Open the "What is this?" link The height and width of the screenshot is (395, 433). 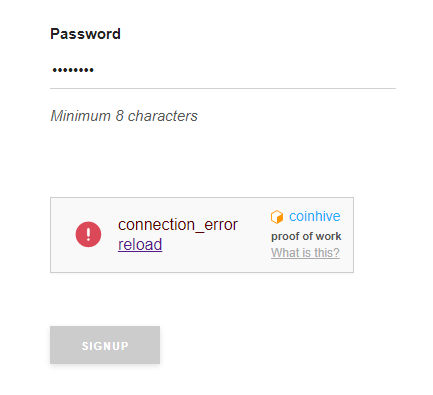pos(305,253)
